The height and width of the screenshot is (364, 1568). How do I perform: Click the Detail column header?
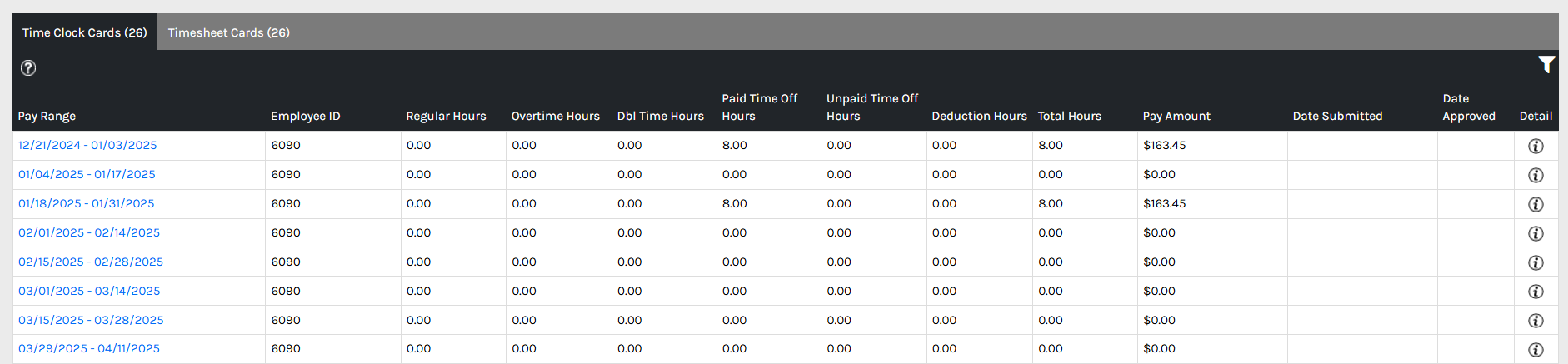click(x=1536, y=116)
